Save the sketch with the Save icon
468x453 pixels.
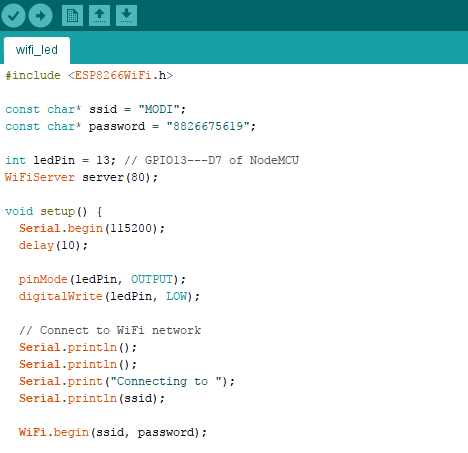(126, 15)
